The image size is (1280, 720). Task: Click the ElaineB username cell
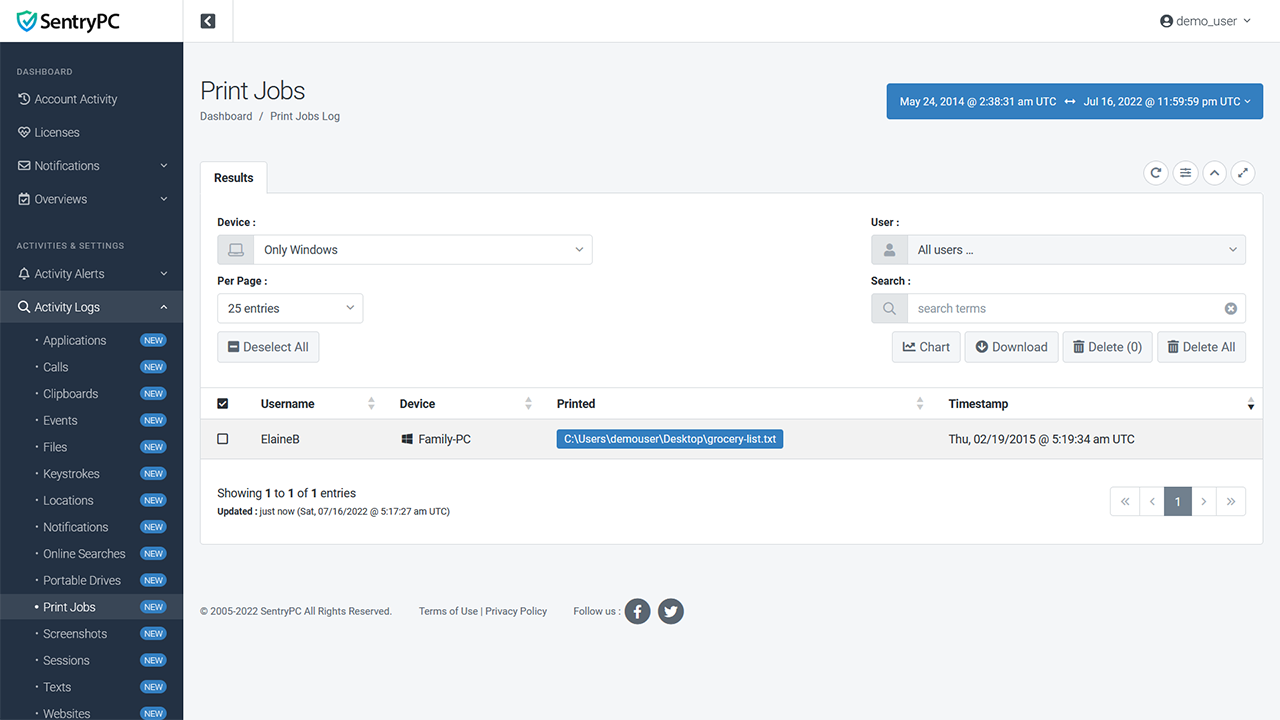[x=280, y=439]
